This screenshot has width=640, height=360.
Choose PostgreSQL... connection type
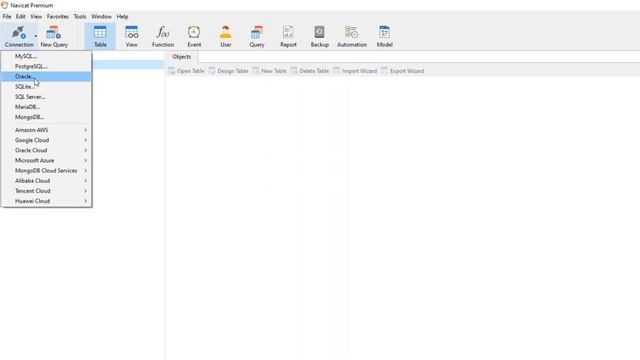pos(46,66)
